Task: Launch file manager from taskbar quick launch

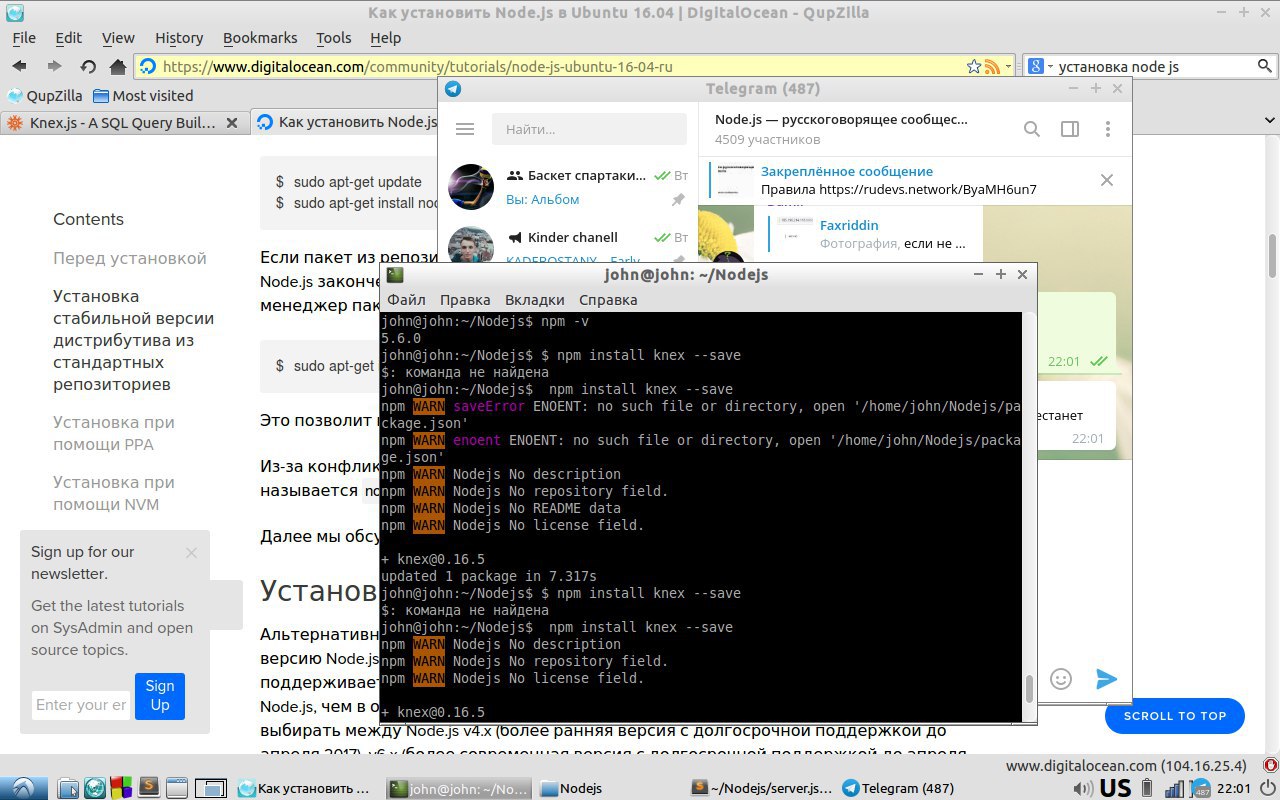Action: [68, 788]
